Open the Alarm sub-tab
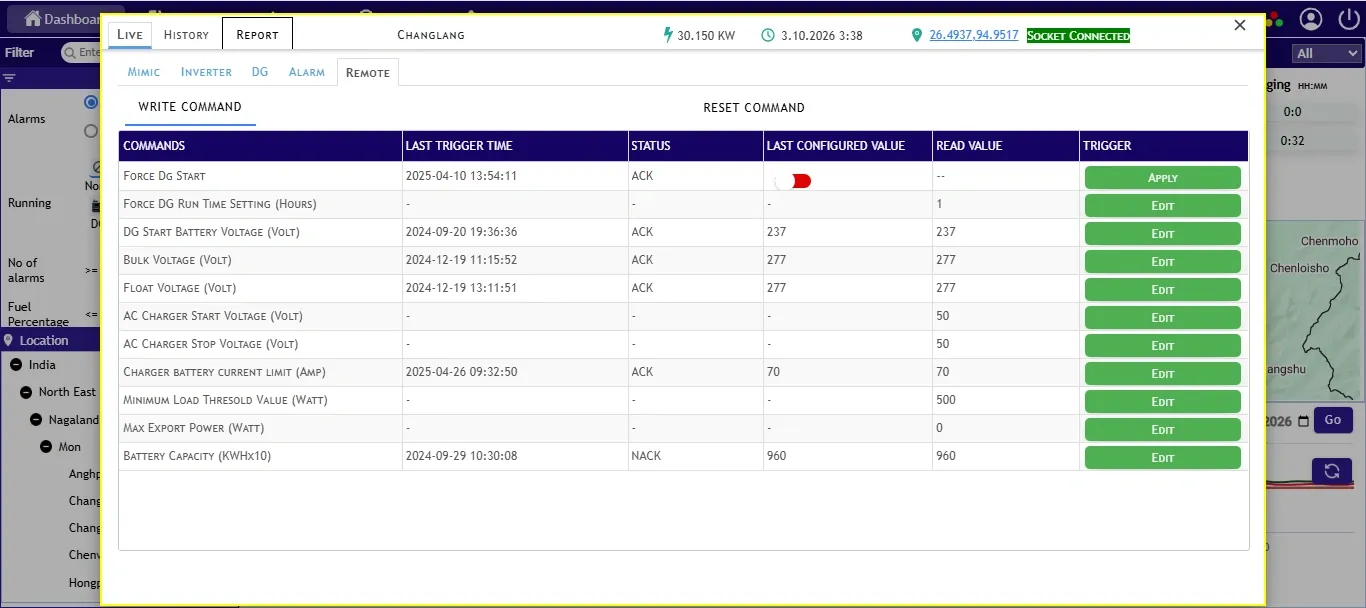Image resolution: width=1366 pixels, height=608 pixels. (x=307, y=72)
